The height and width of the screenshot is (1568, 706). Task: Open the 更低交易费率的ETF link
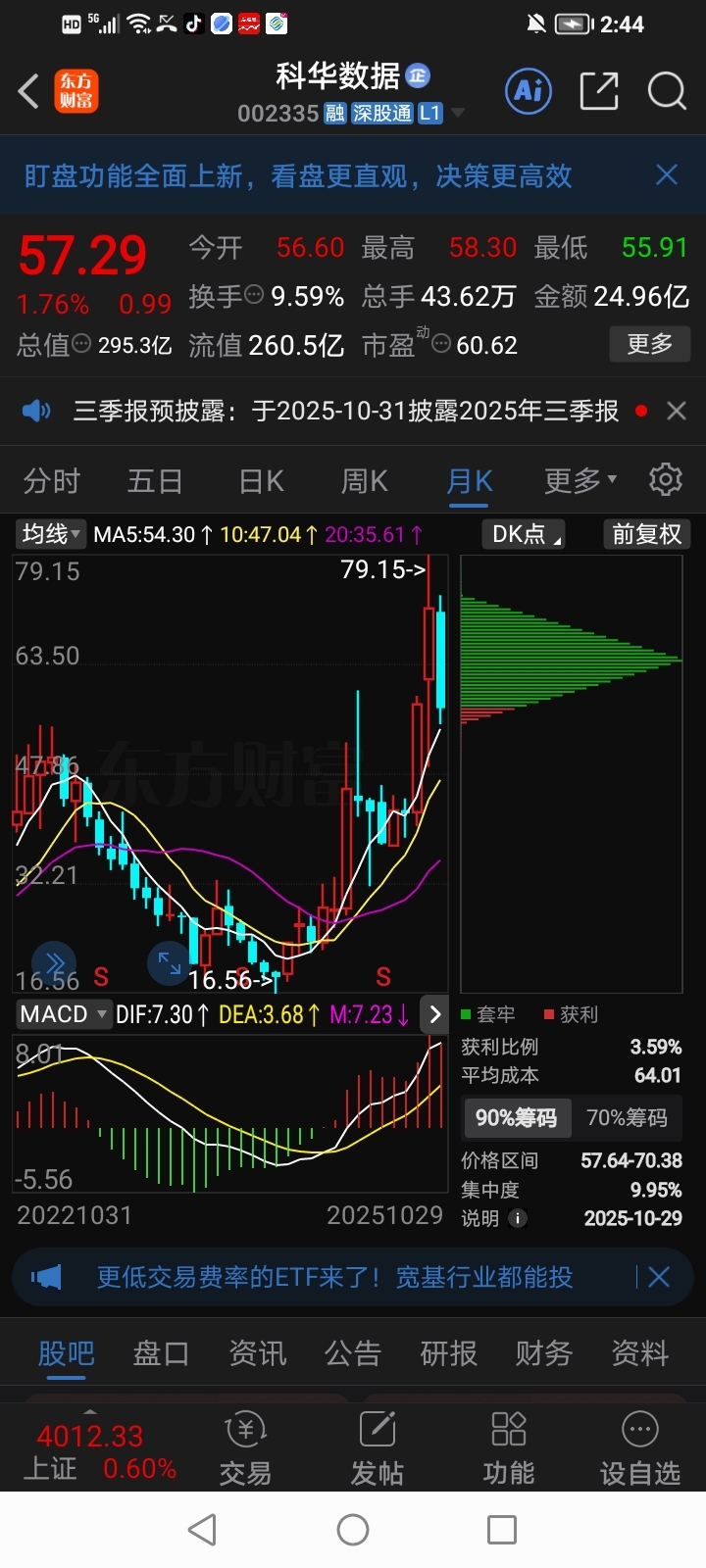(334, 1277)
